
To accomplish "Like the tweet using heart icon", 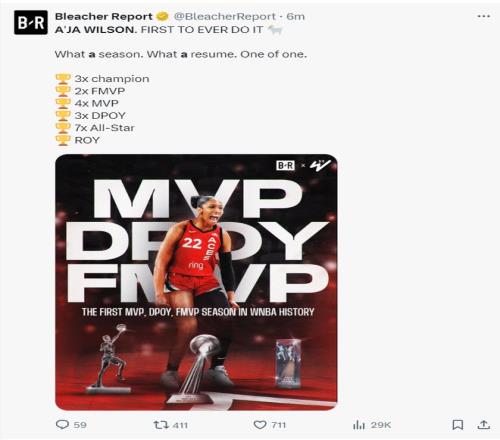I will click(x=260, y=425).
